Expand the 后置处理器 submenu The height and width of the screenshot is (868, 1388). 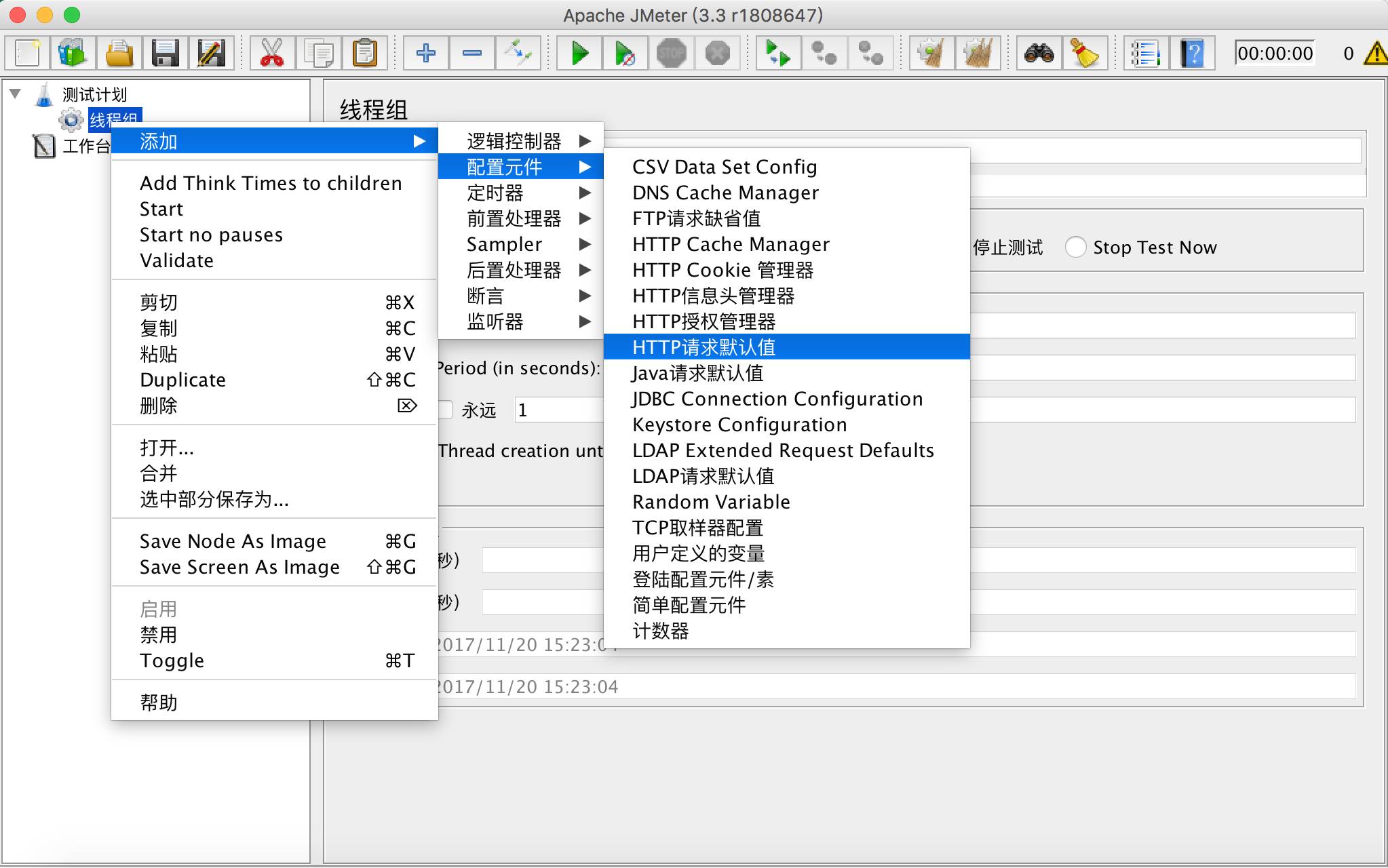tap(520, 270)
